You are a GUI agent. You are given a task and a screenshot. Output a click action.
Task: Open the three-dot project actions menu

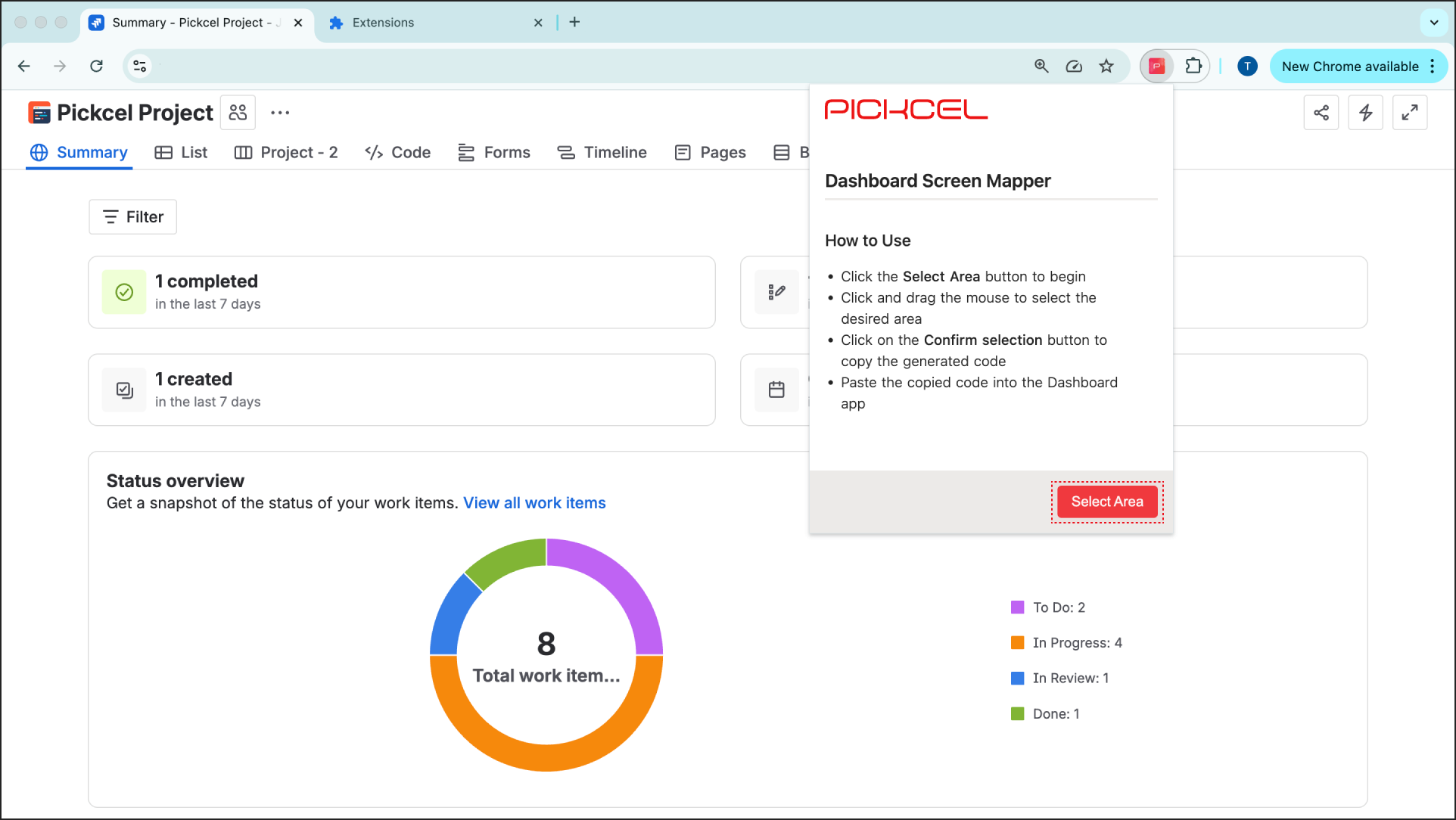point(280,113)
